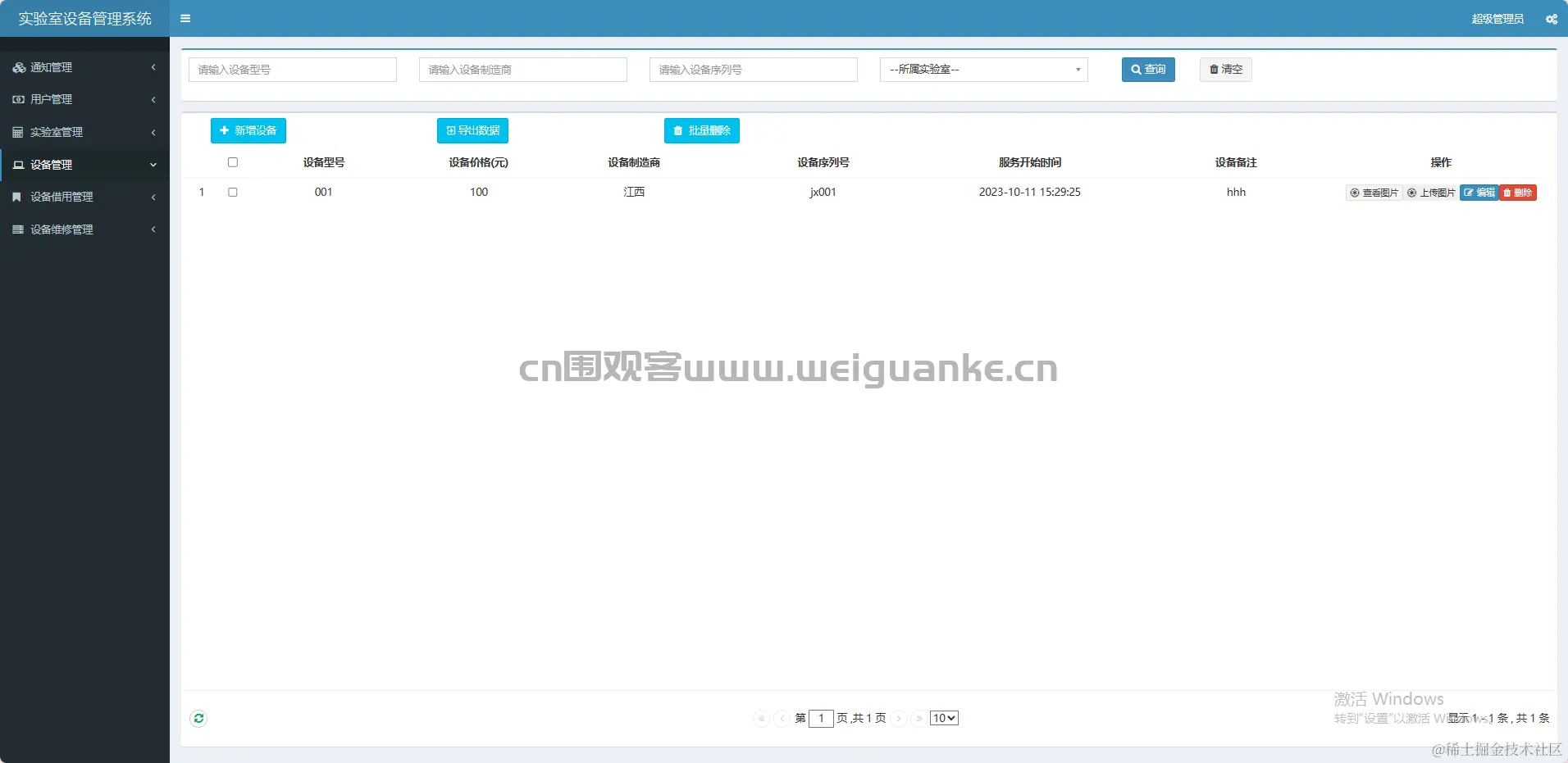Click the 查询 search button
Image resolution: width=1568 pixels, height=763 pixels.
tap(1148, 70)
